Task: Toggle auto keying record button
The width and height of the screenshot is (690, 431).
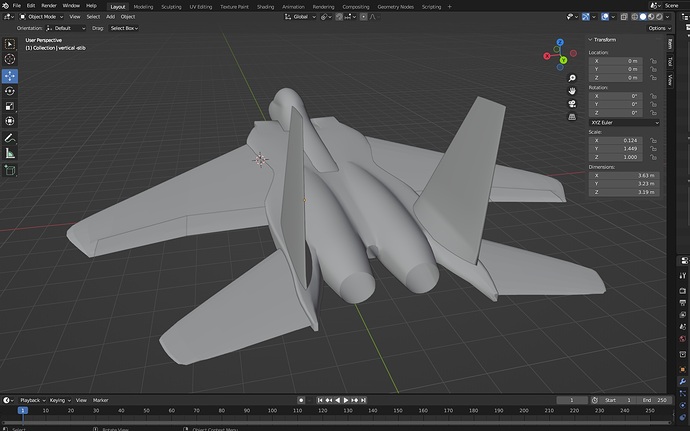Action: (x=301, y=400)
